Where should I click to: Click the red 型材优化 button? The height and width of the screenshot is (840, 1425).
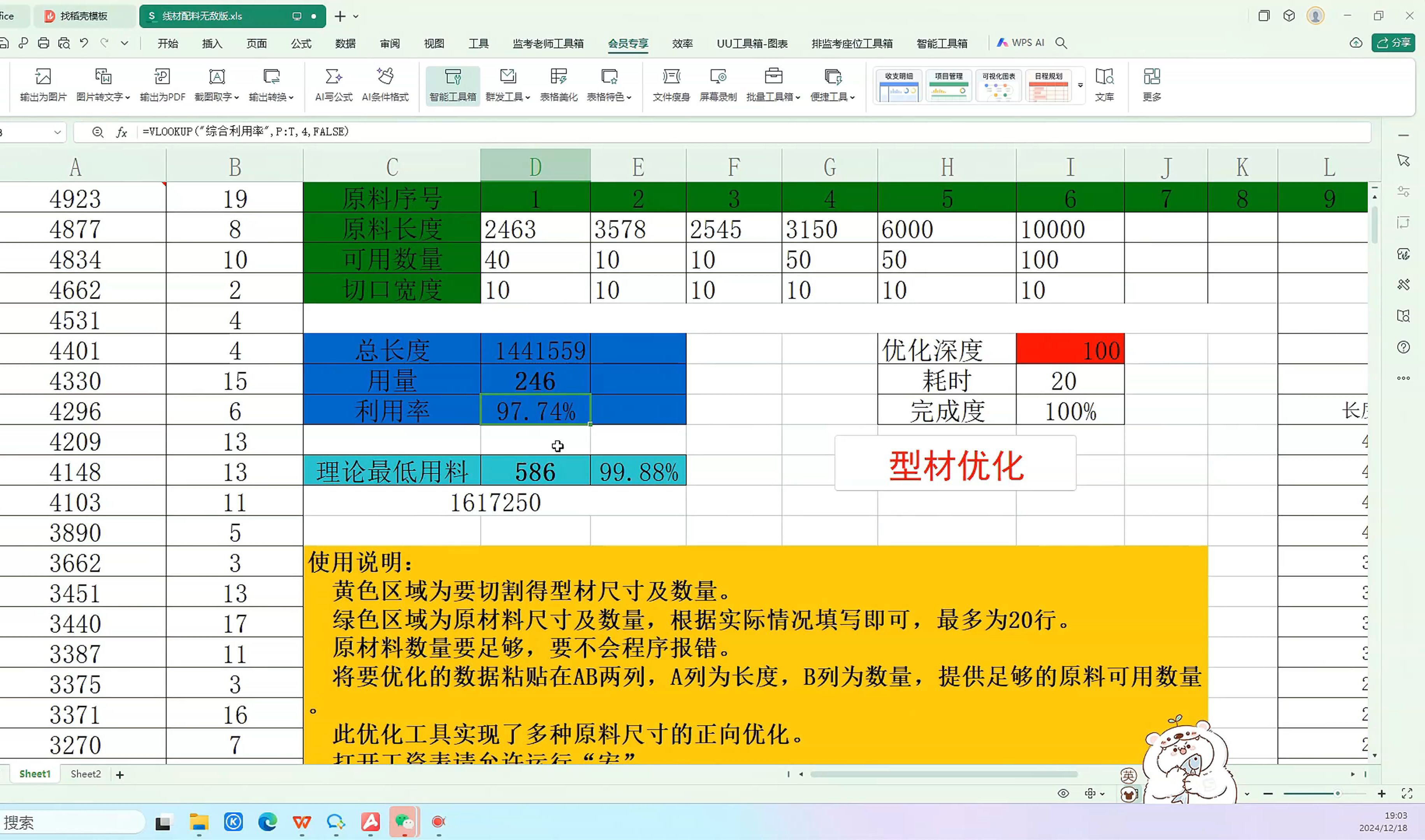pyautogui.click(x=955, y=463)
